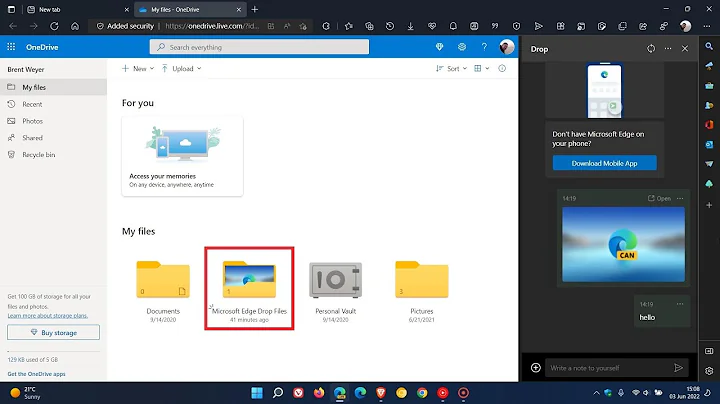
Task: Click the Buy storage button
Action: click(x=53, y=332)
